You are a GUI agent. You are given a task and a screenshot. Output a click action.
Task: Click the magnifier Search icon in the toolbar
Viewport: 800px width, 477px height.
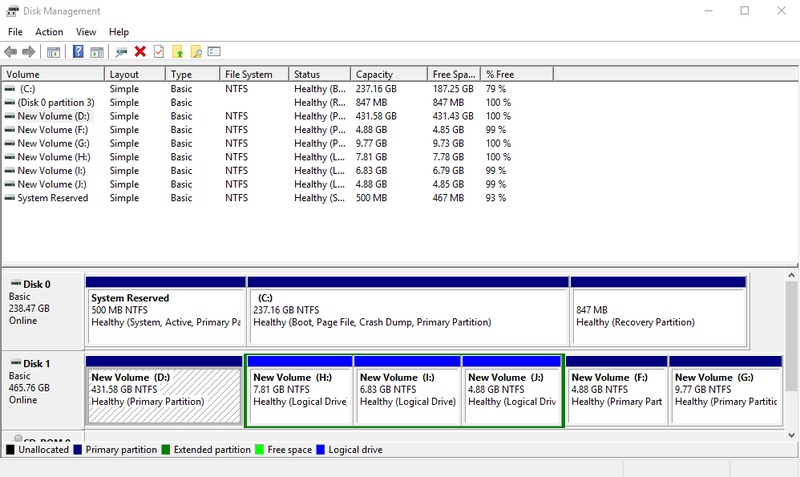pos(196,51)
